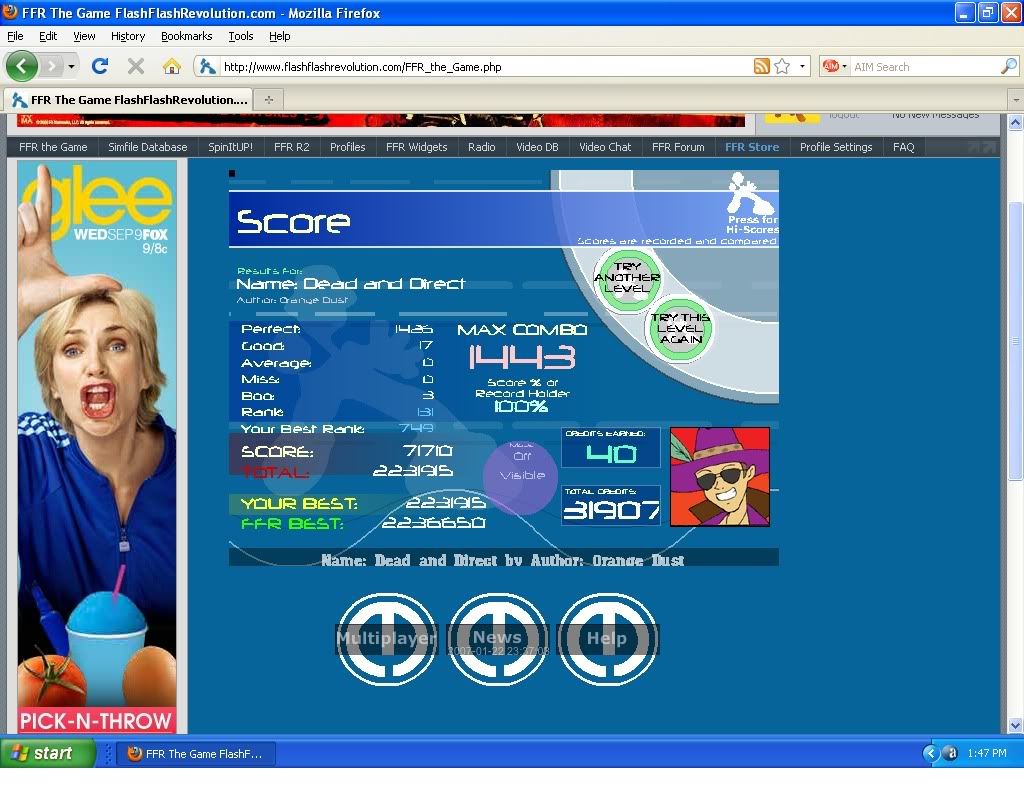This screenshot has width=1024, height=800.
Task: Open the AIM search engine dropdown
Action: (834, 67)
